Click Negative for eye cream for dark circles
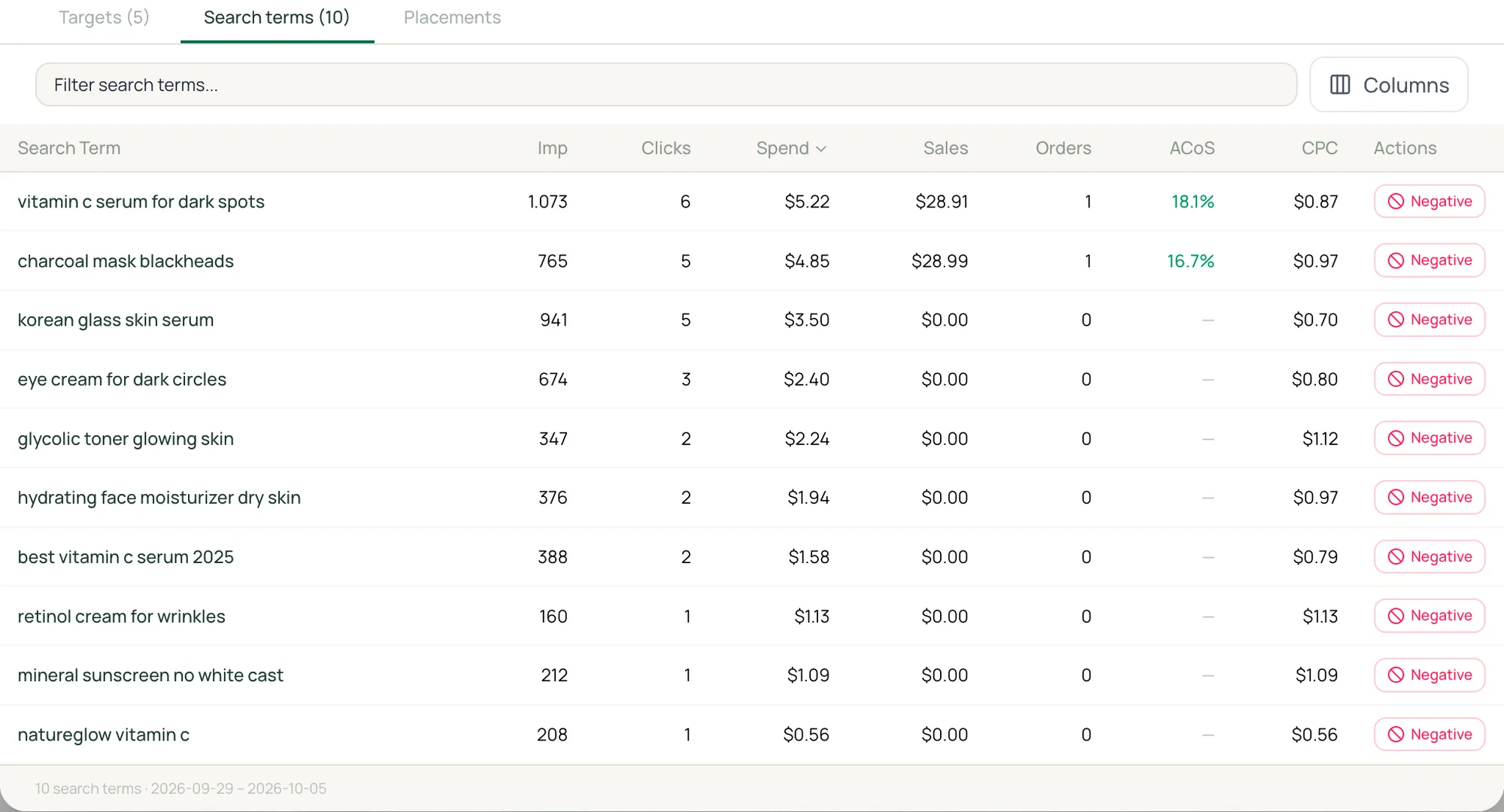The width and height of the screenshot is (1504, 812). click(1429, 379)
